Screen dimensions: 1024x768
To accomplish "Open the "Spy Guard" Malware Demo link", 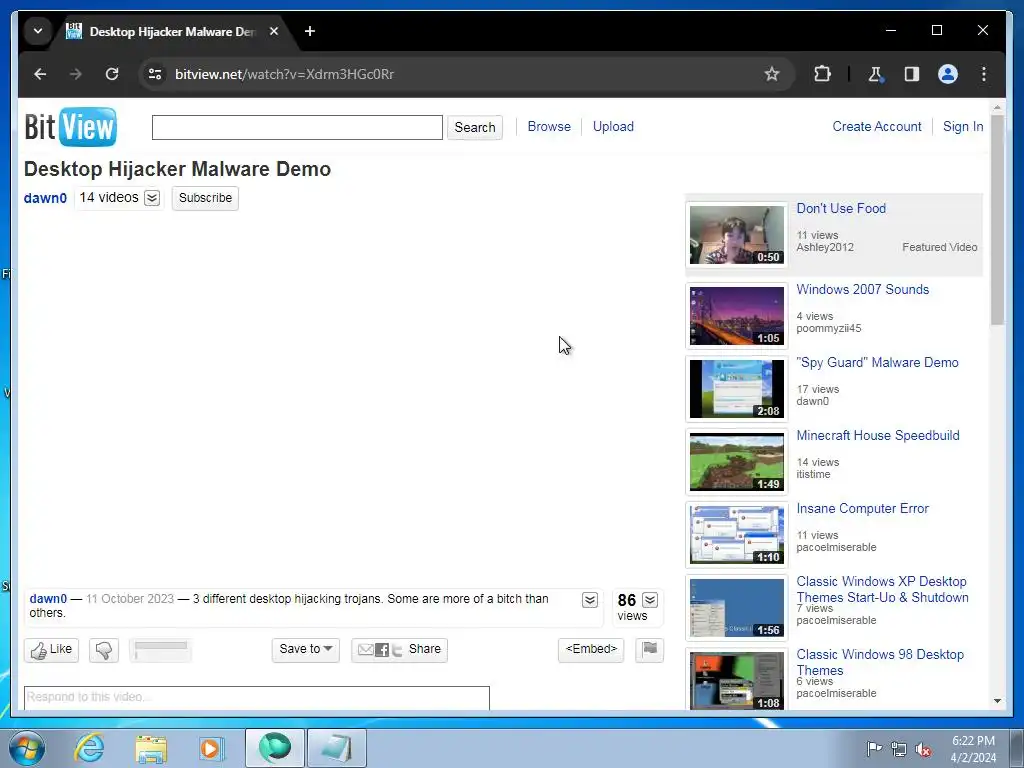I will pyautogui.click(x=877, y=362).
